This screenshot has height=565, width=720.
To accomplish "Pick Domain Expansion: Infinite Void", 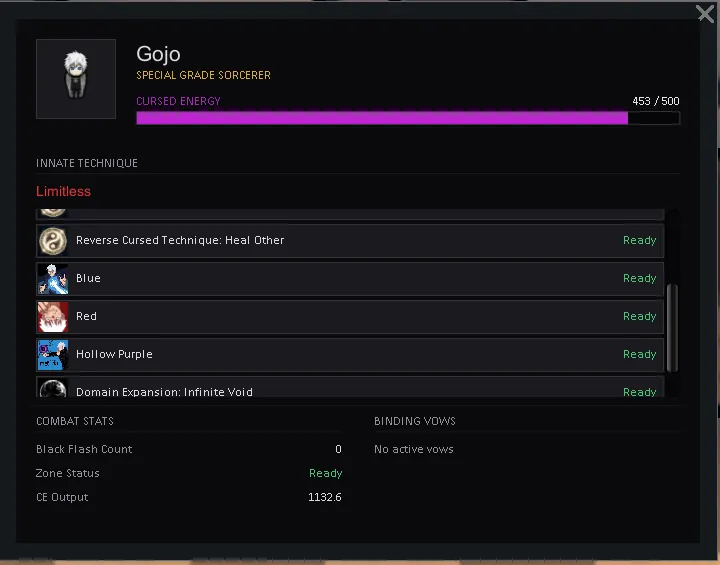I will tap(164, 392).
